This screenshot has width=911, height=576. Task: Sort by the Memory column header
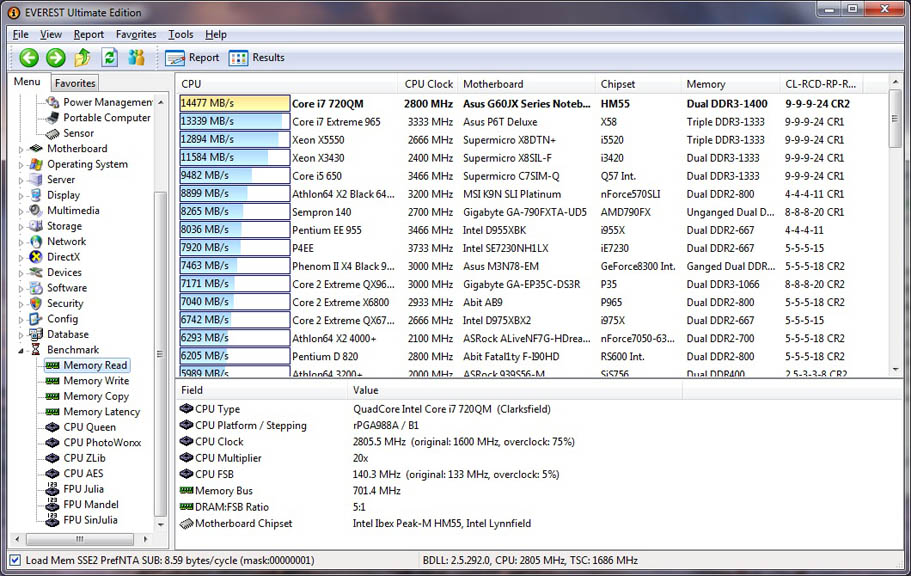click(730, 84)
